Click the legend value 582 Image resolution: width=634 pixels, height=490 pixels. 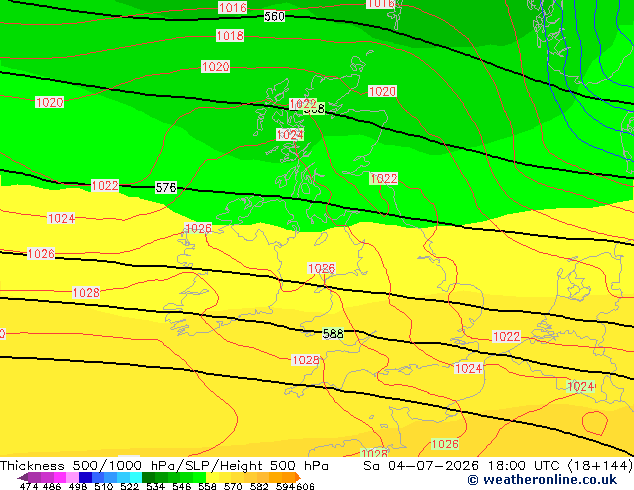click(259, 486)
